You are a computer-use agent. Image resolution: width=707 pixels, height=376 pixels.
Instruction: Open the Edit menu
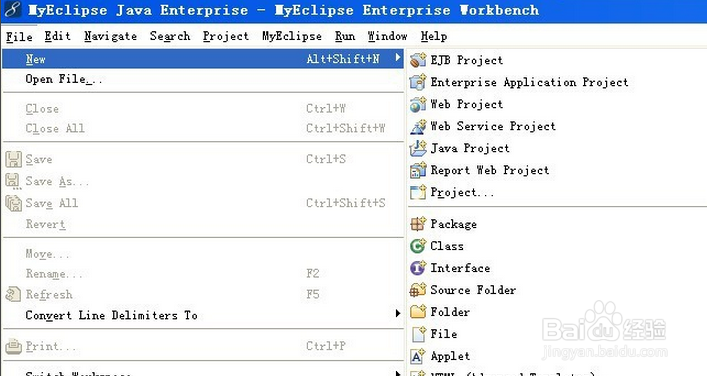tap(57, 36)
